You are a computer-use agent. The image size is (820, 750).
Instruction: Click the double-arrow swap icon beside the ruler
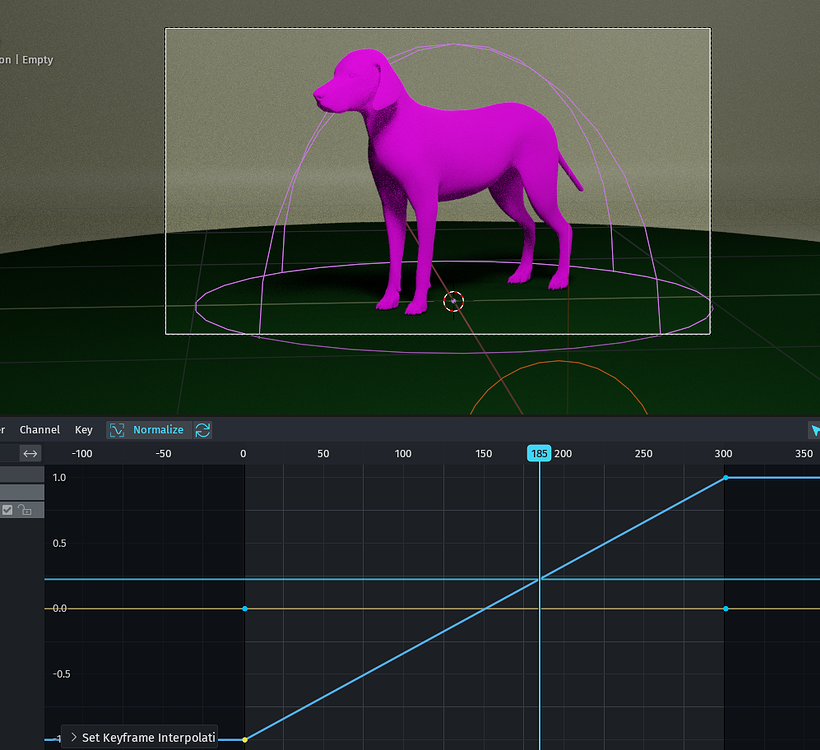30,453
